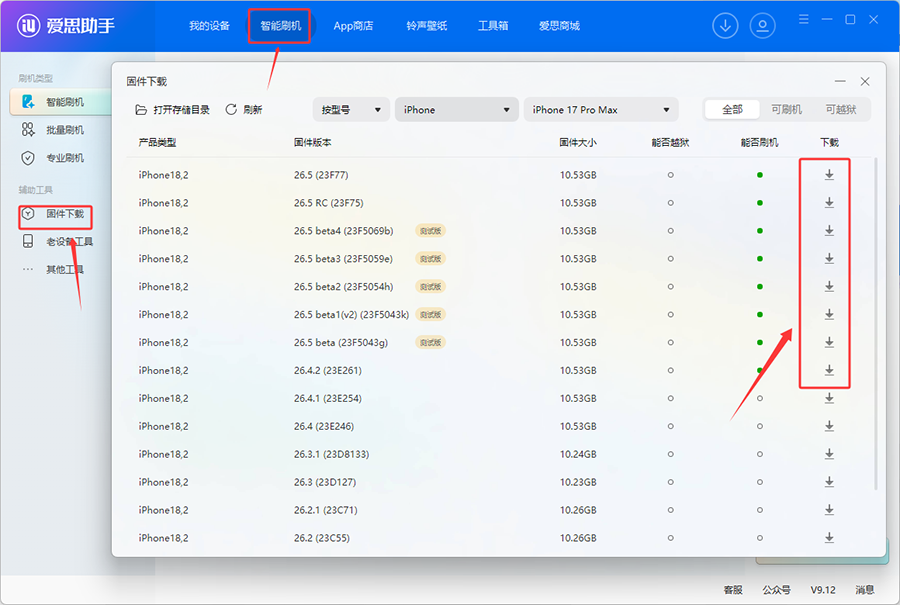The height and width of the screenshot is (605, 900).
Task: Select 专业刷机 in the sidebar
Action: 53,158
